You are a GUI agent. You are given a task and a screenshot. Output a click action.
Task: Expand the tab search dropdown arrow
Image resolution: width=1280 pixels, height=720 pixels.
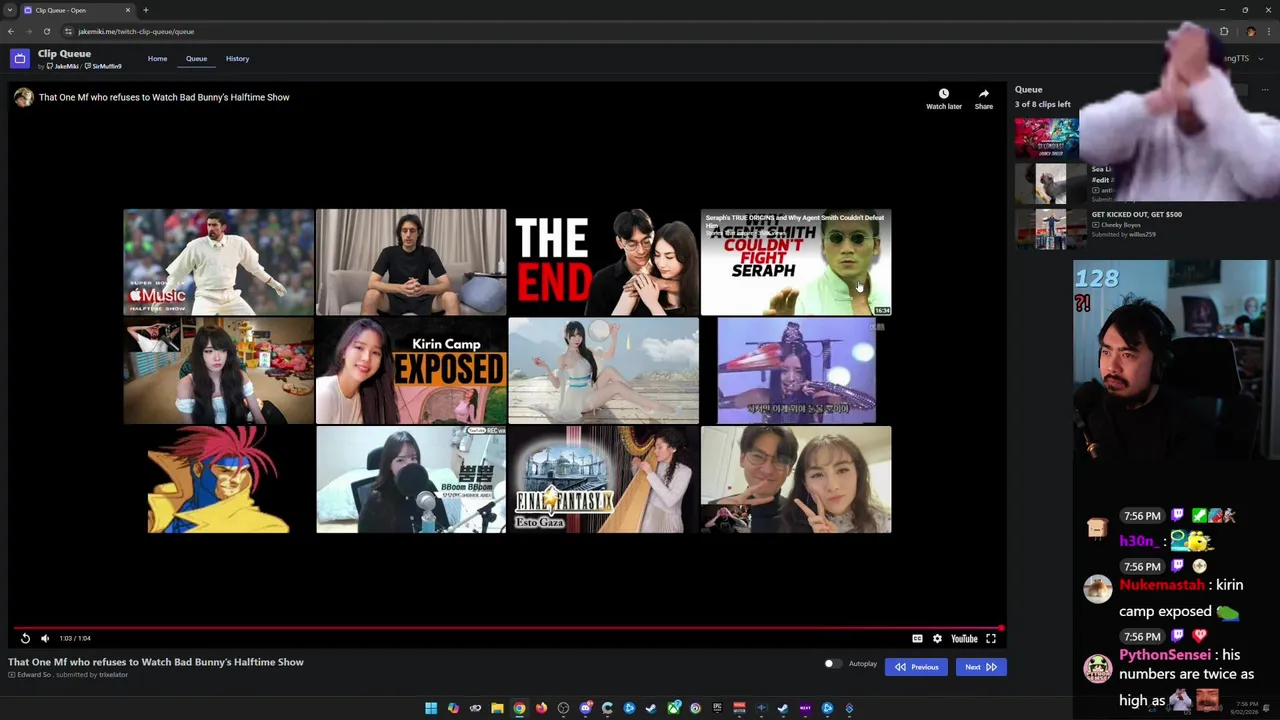pos(10,10)
